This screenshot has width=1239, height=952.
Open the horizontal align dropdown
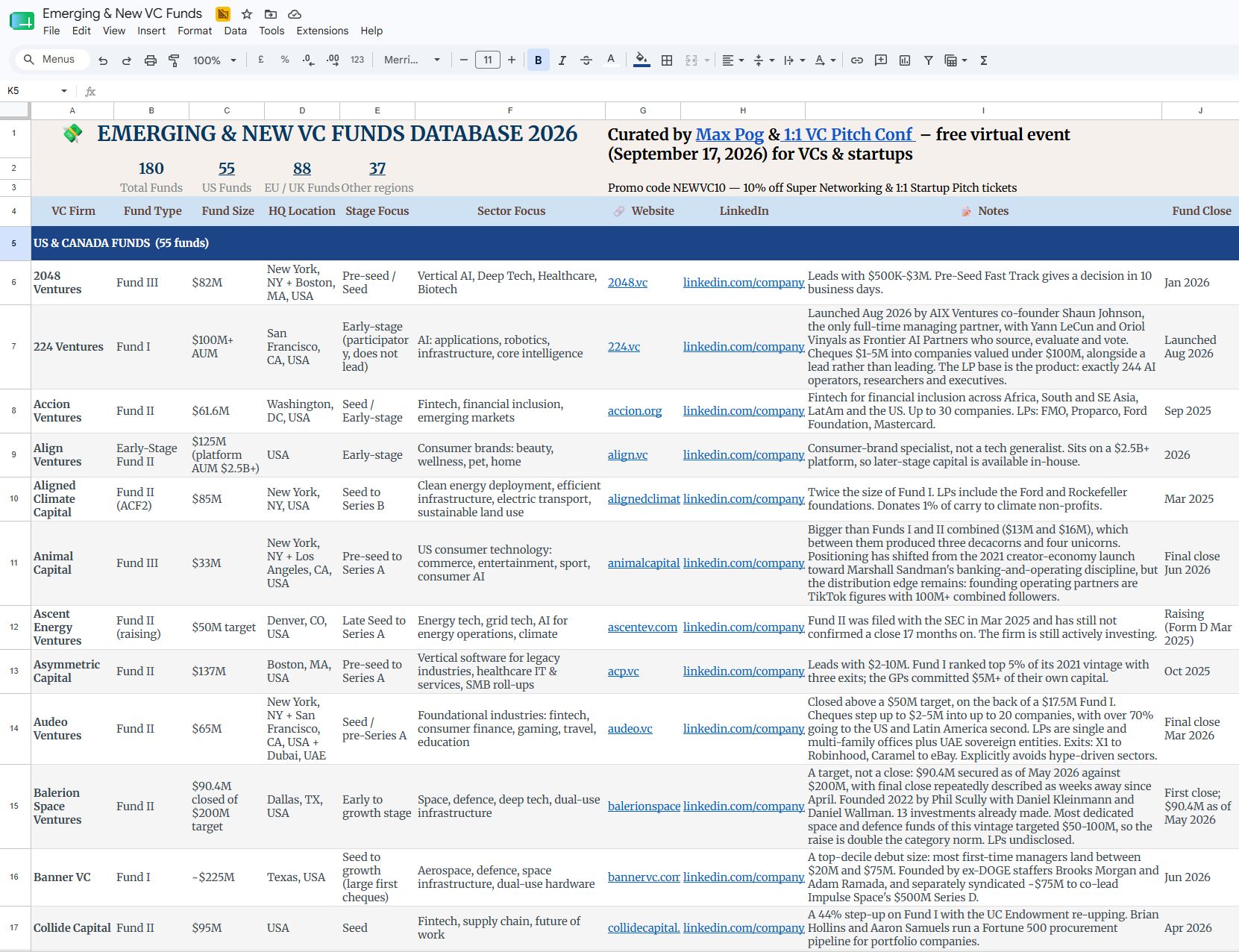pos(733,60)
